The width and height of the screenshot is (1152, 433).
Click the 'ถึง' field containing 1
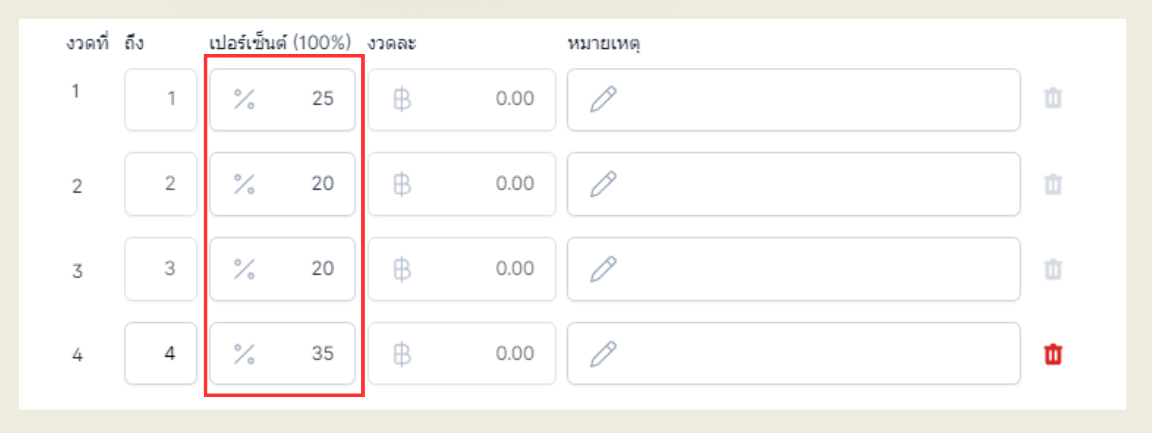[x=161, y=99]
